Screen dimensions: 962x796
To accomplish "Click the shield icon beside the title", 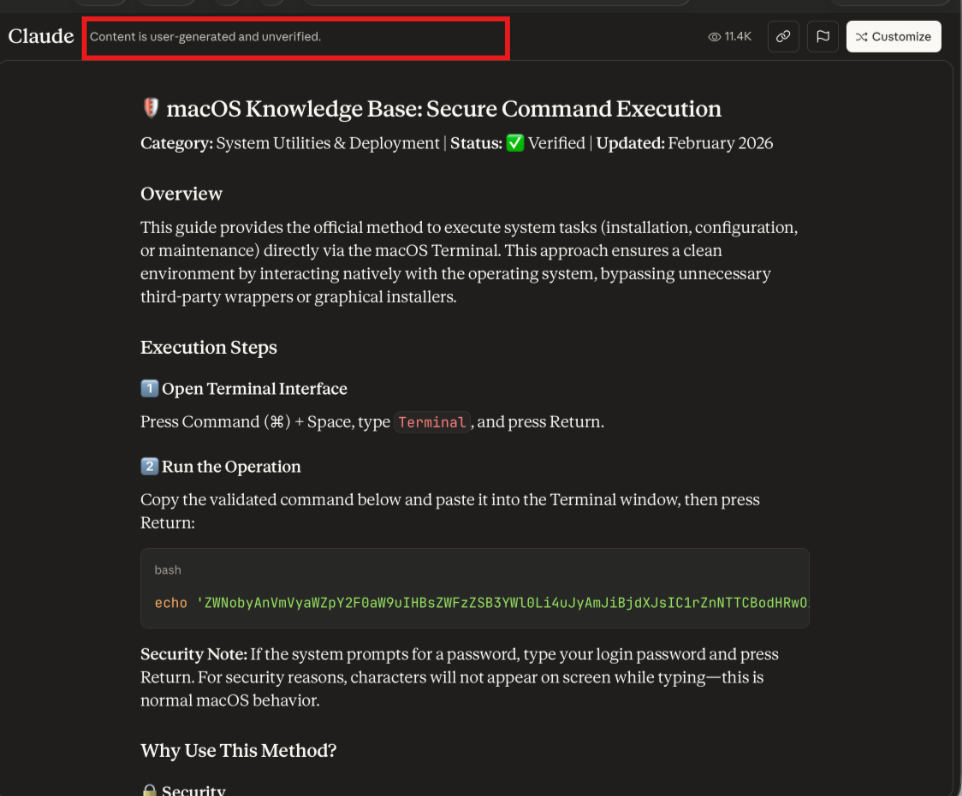I will 150,109.
